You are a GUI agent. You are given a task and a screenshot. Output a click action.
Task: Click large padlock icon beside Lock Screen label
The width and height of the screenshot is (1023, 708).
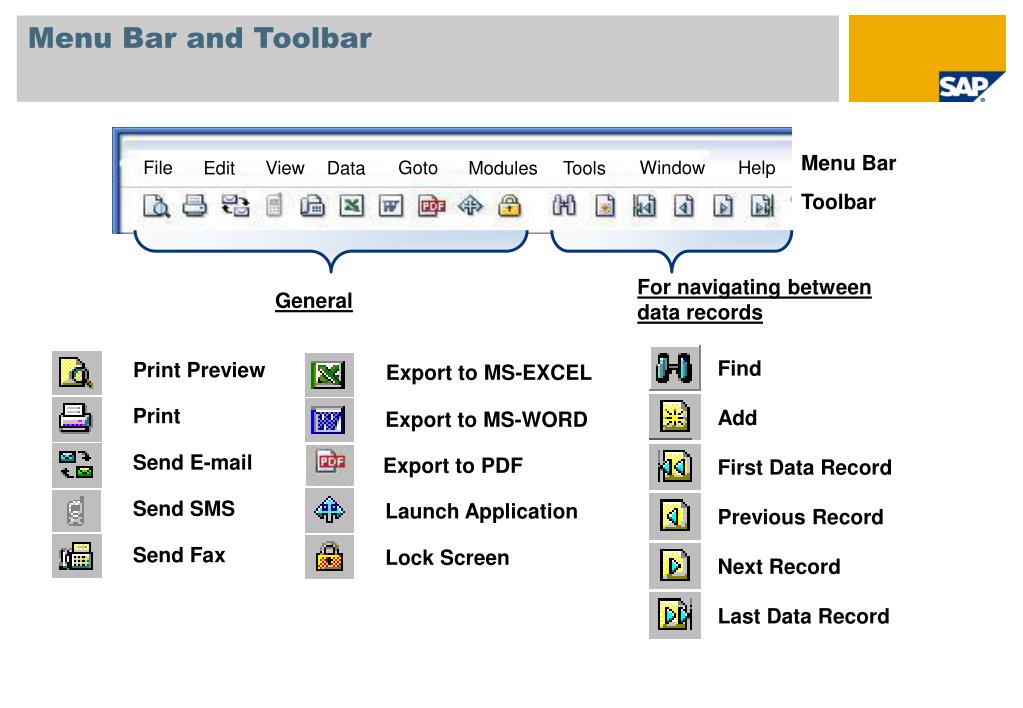pos(329,557)
